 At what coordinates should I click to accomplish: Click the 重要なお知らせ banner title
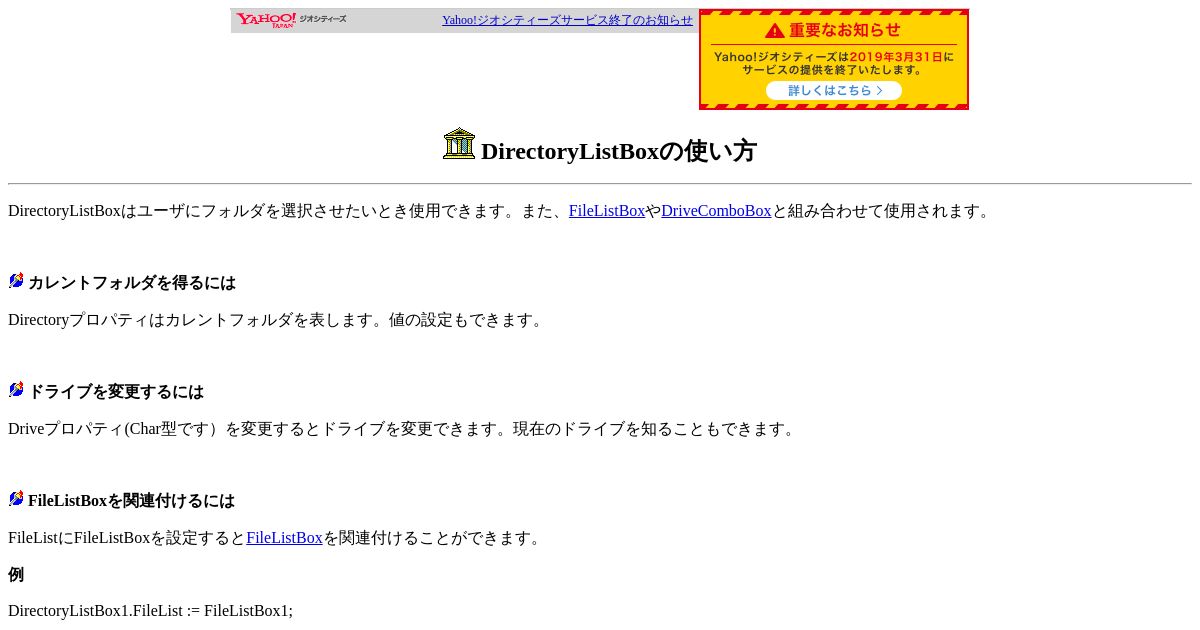click(x=845, y=30)
